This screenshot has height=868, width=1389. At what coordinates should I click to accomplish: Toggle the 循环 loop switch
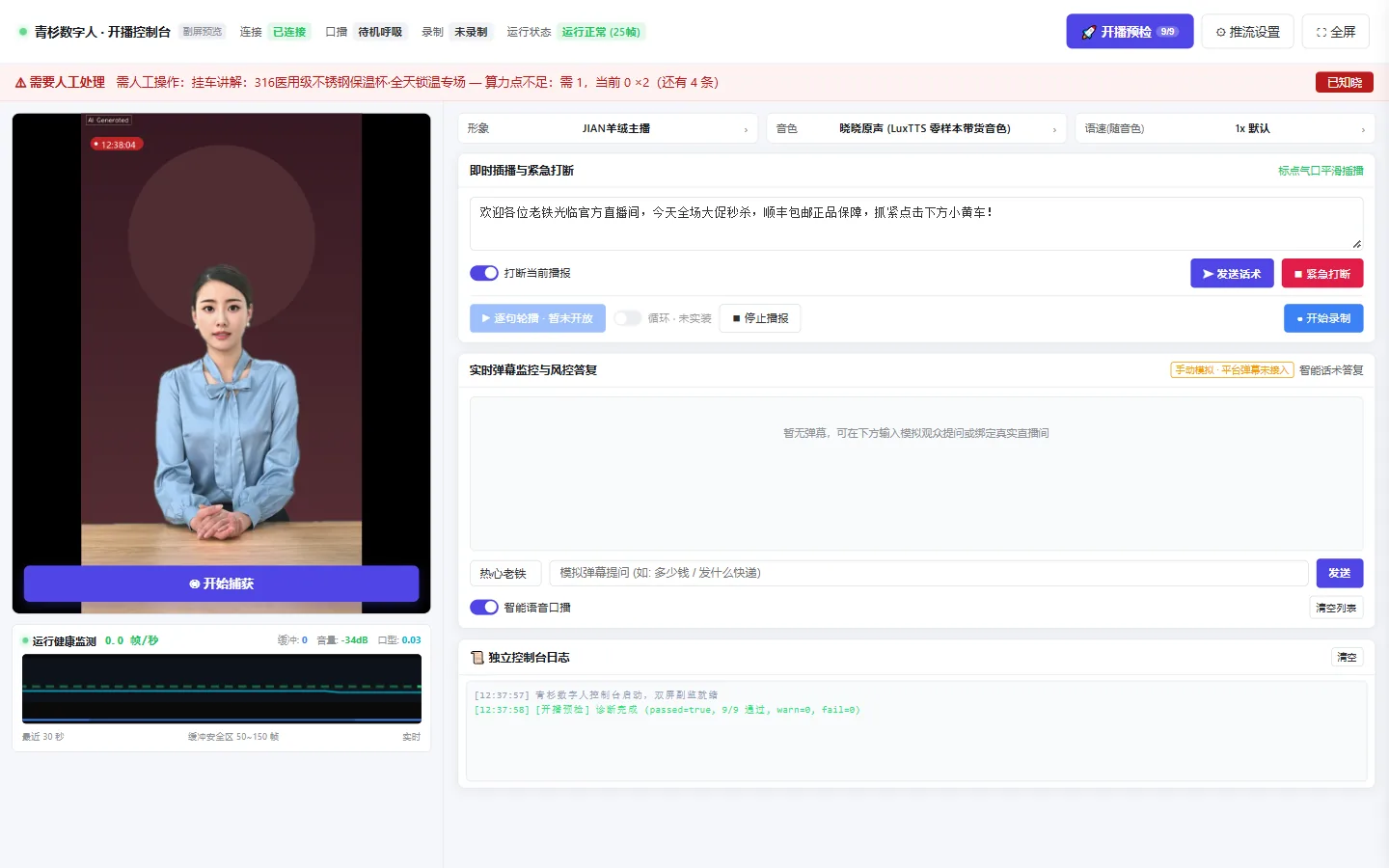tap(628, 318)
